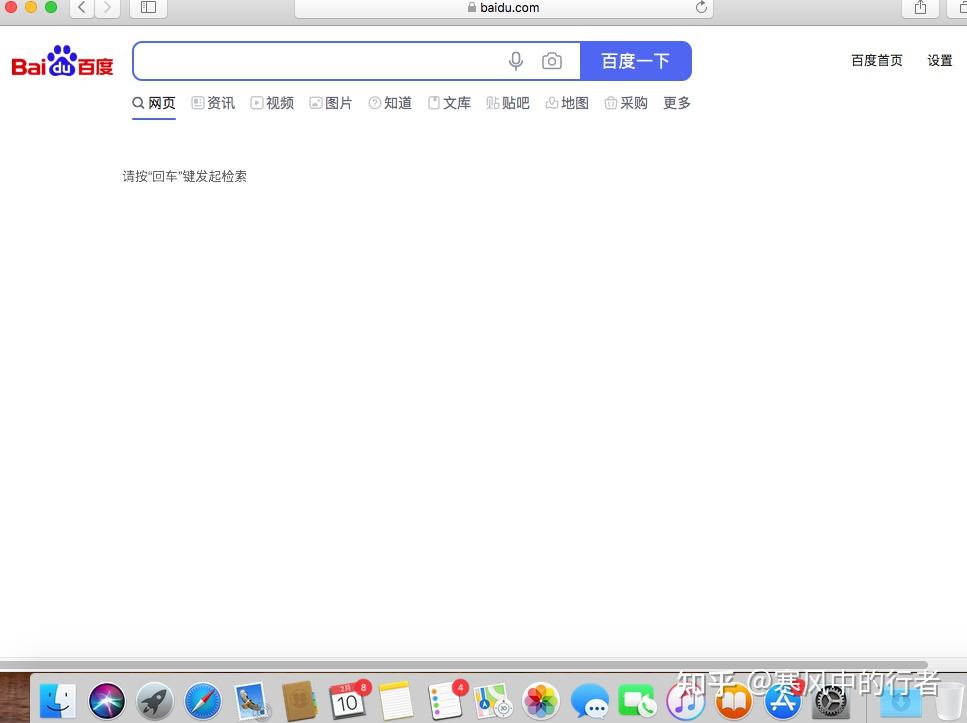Open the iBooks icon in Dock

point(734,701)
